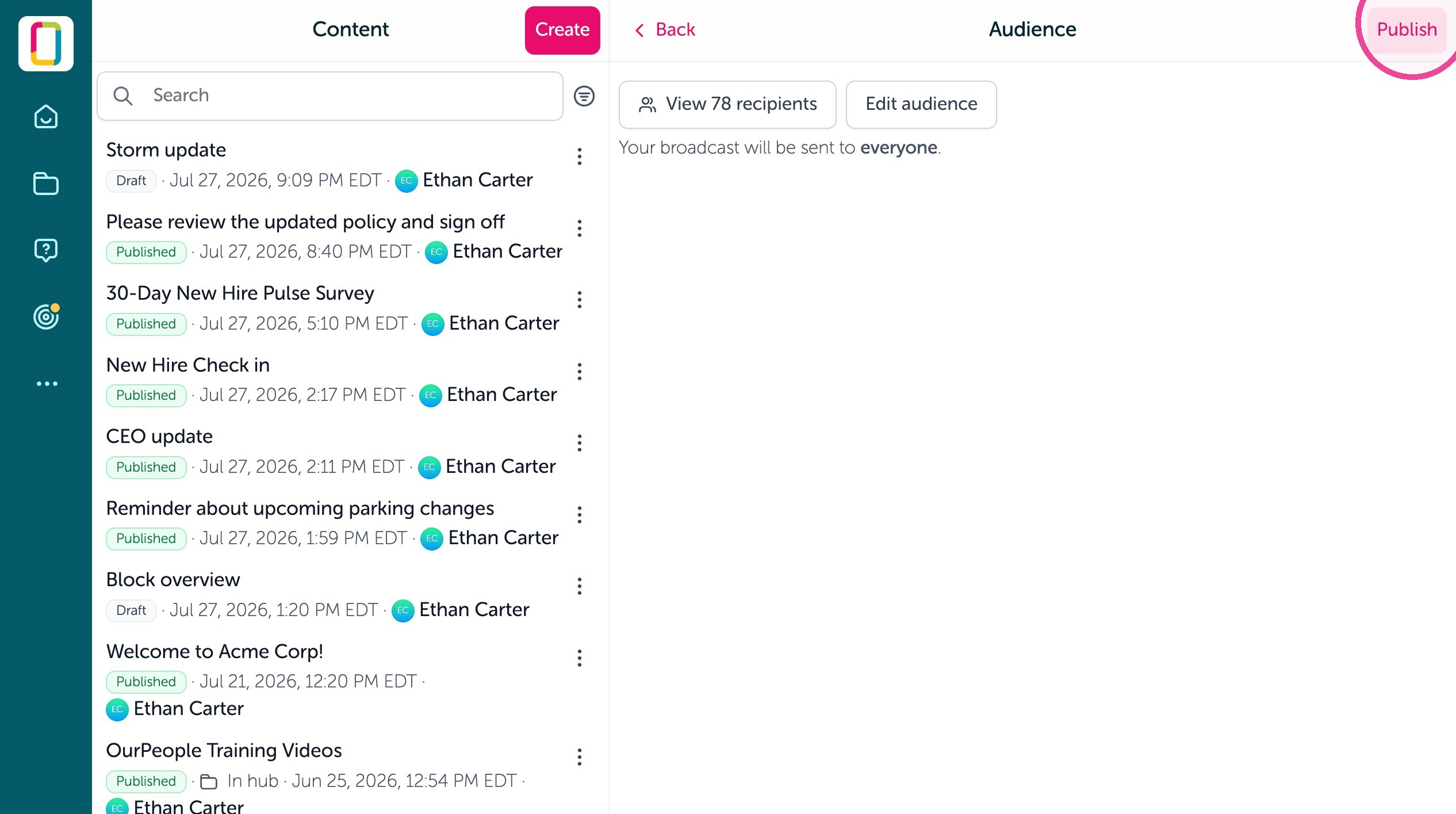Open the content filter icon beside search
The height and width of the screenshot is (814, 1456).
click(584, 96)
